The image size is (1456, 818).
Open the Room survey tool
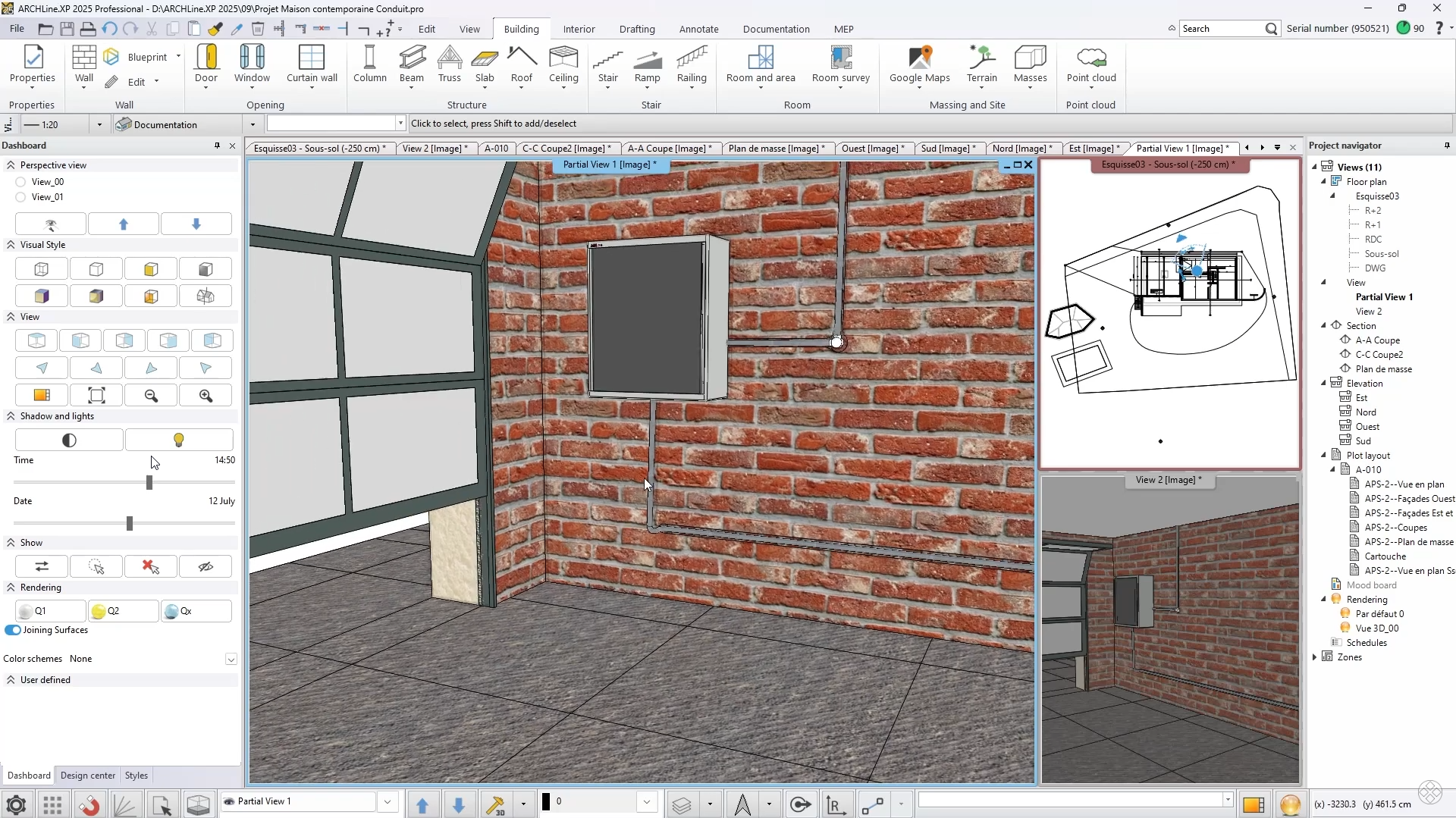pyautogui.click(x=841, y=64)
